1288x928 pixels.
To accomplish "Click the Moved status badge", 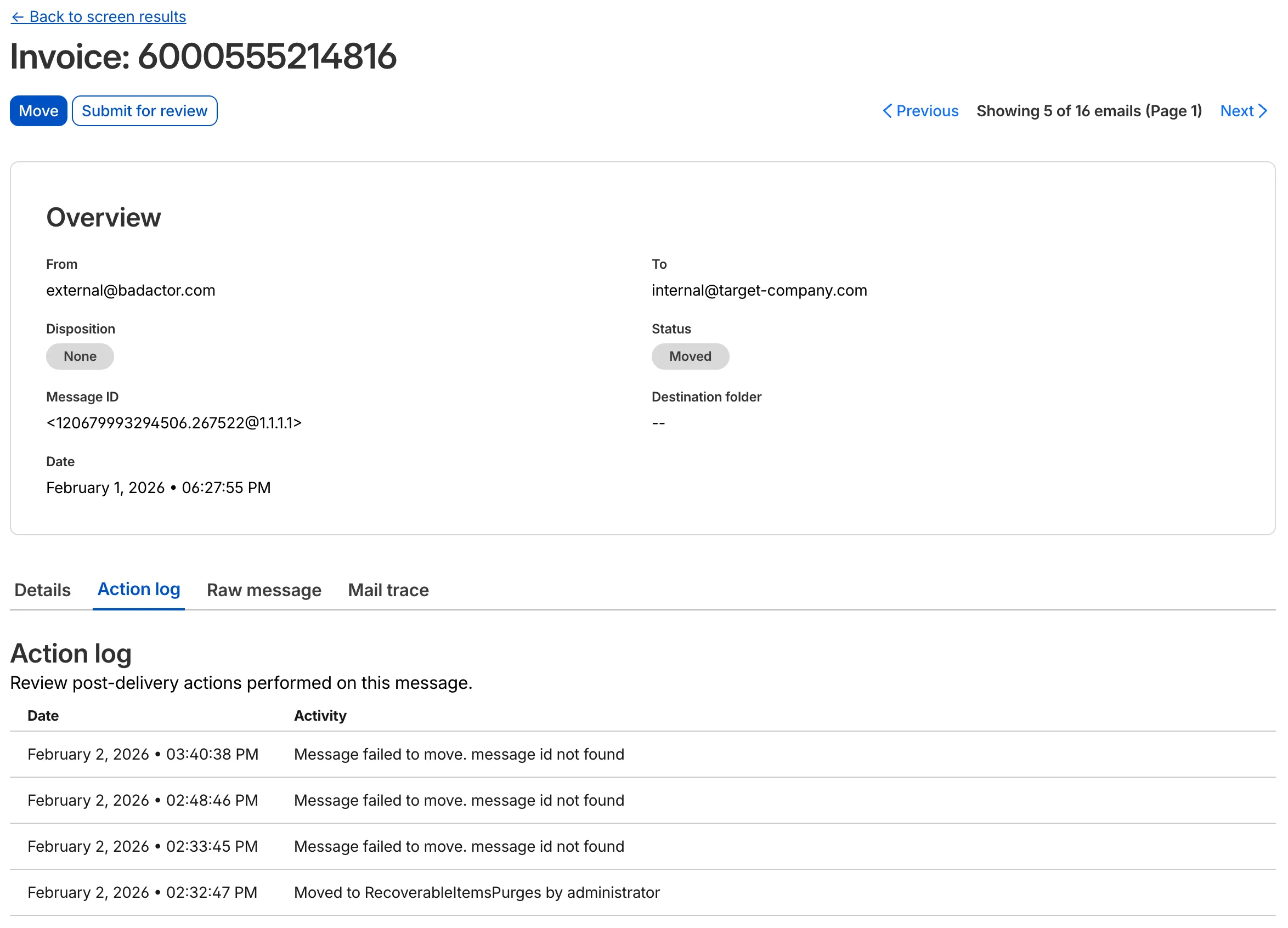I will 690,356.
